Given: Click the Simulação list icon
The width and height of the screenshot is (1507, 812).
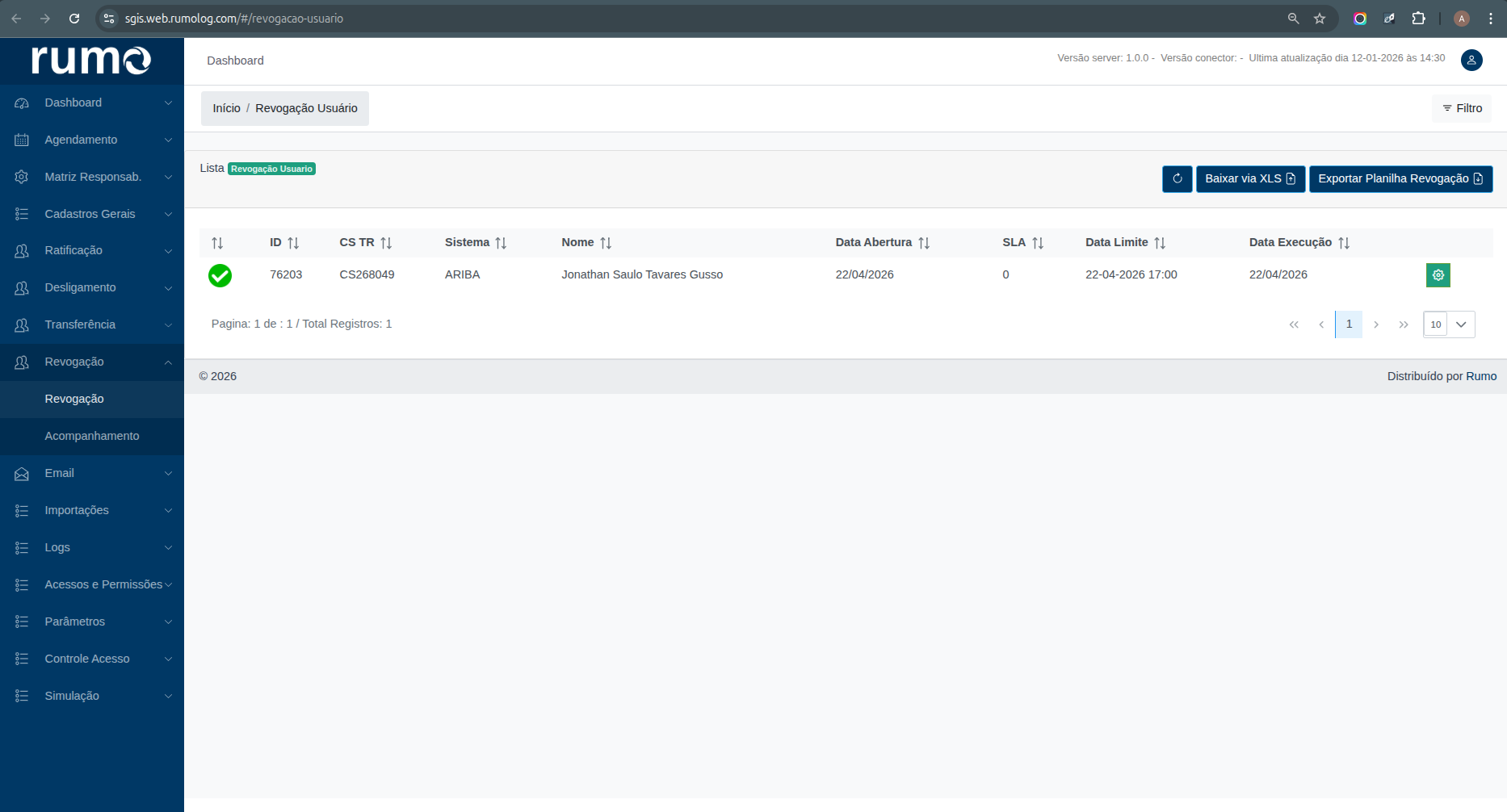Looking at the screenshot, I should [22, 697].
